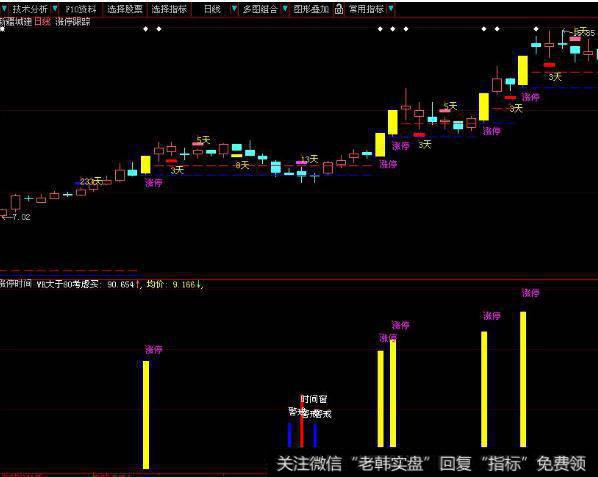Click the 图形叠加 button

coord(311,9)
